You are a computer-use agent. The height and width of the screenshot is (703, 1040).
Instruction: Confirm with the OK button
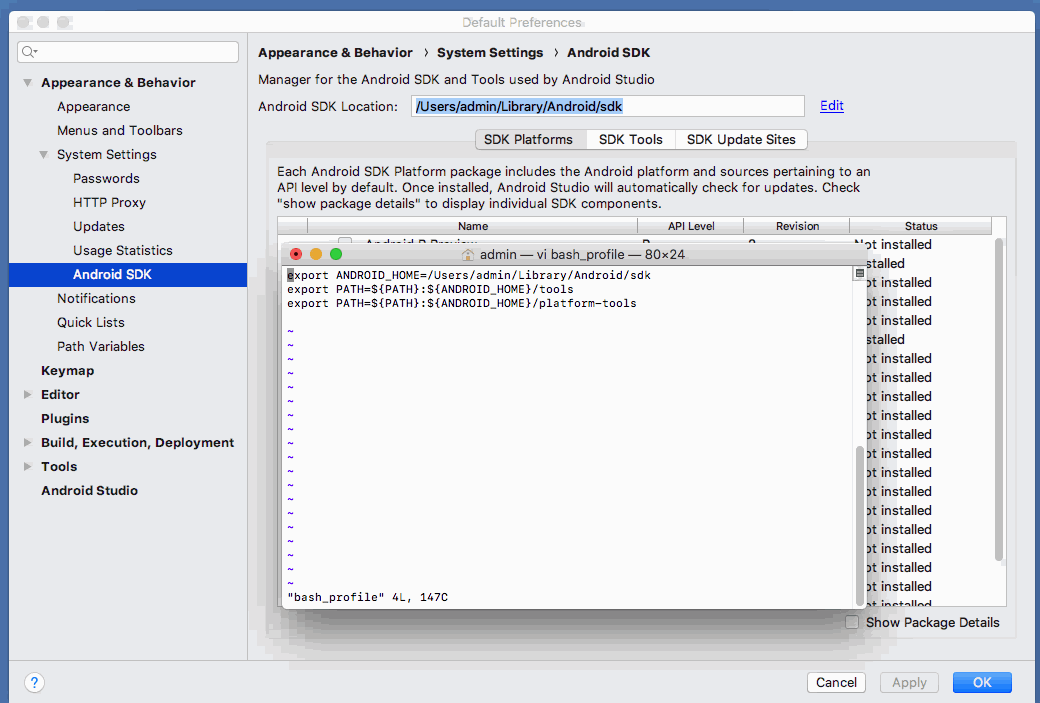(982, 682)
